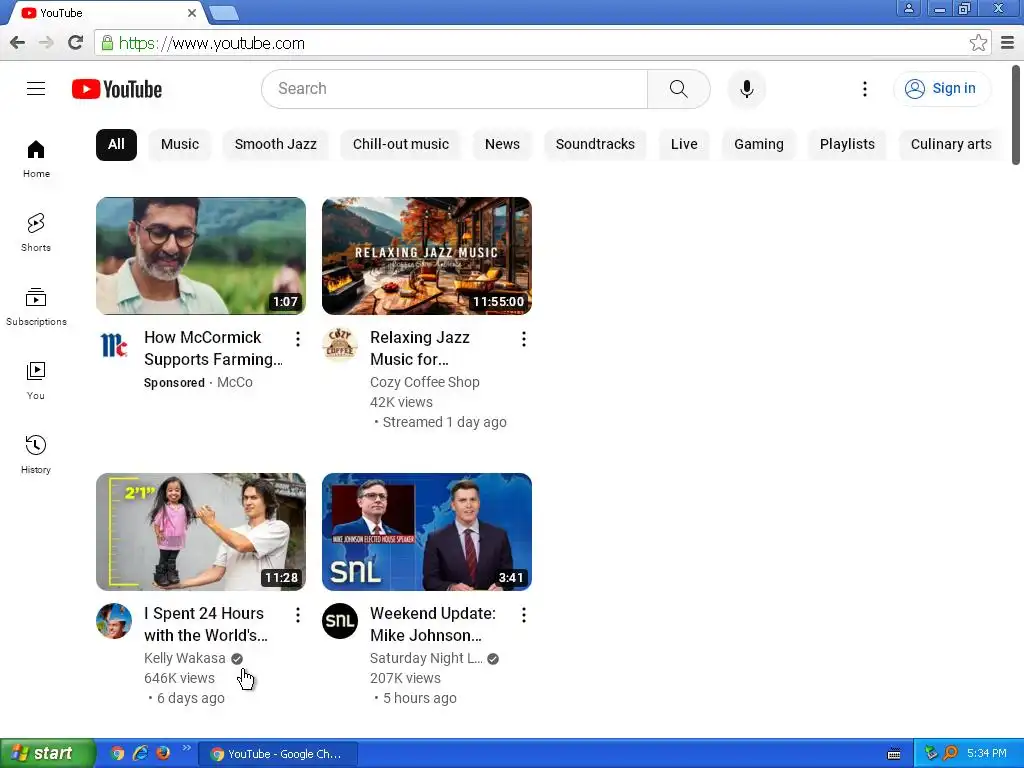Reload the page with refresh icon

click(75, 43)
